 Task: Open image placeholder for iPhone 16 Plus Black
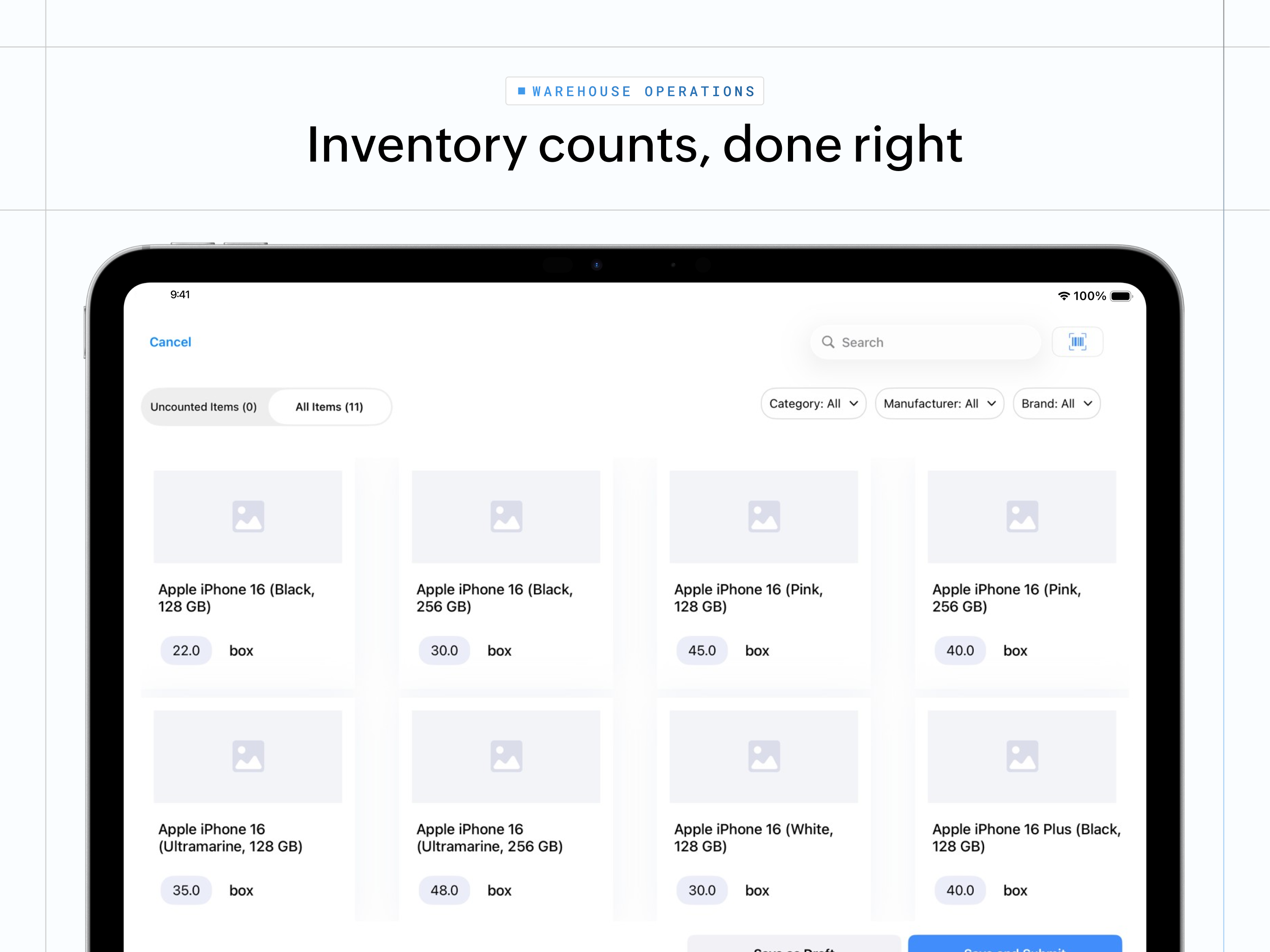[x=1022, y=756]
